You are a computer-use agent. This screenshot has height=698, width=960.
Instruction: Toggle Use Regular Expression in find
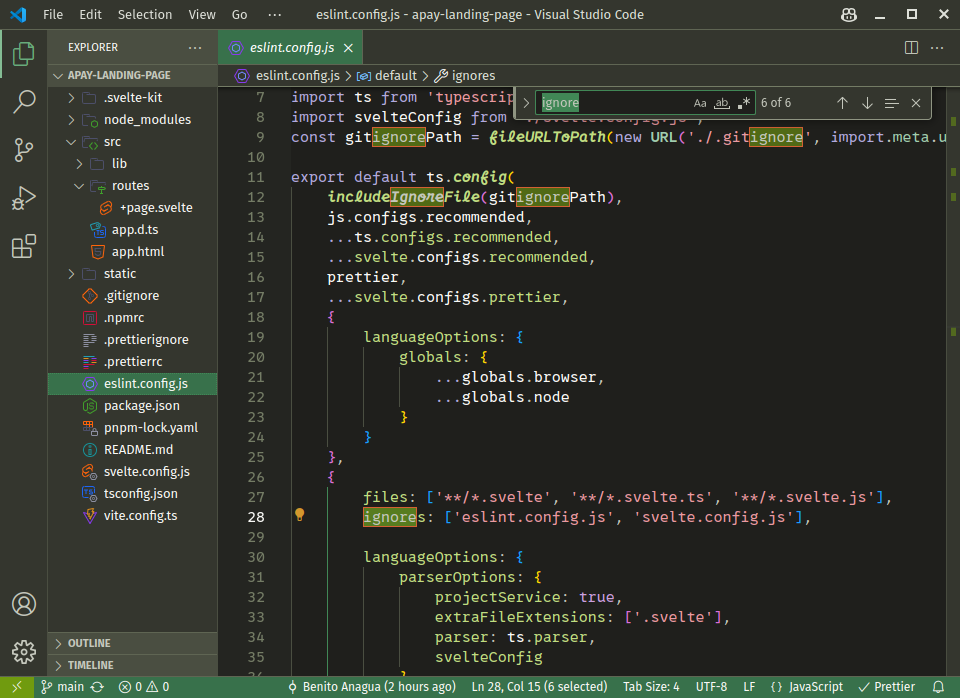coord(743,103)
